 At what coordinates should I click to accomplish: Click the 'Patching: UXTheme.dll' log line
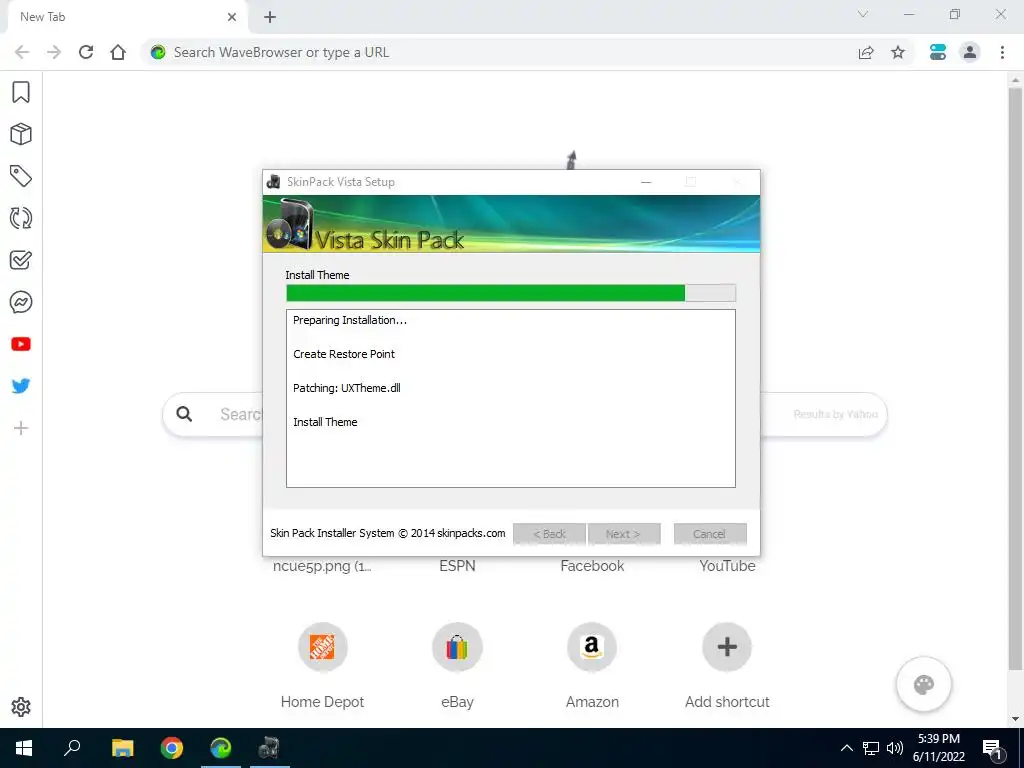point(347,388)
